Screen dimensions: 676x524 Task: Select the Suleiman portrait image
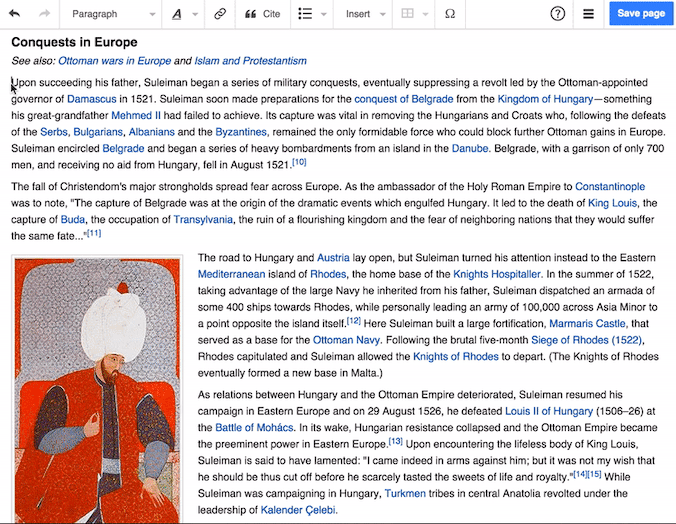97,390
